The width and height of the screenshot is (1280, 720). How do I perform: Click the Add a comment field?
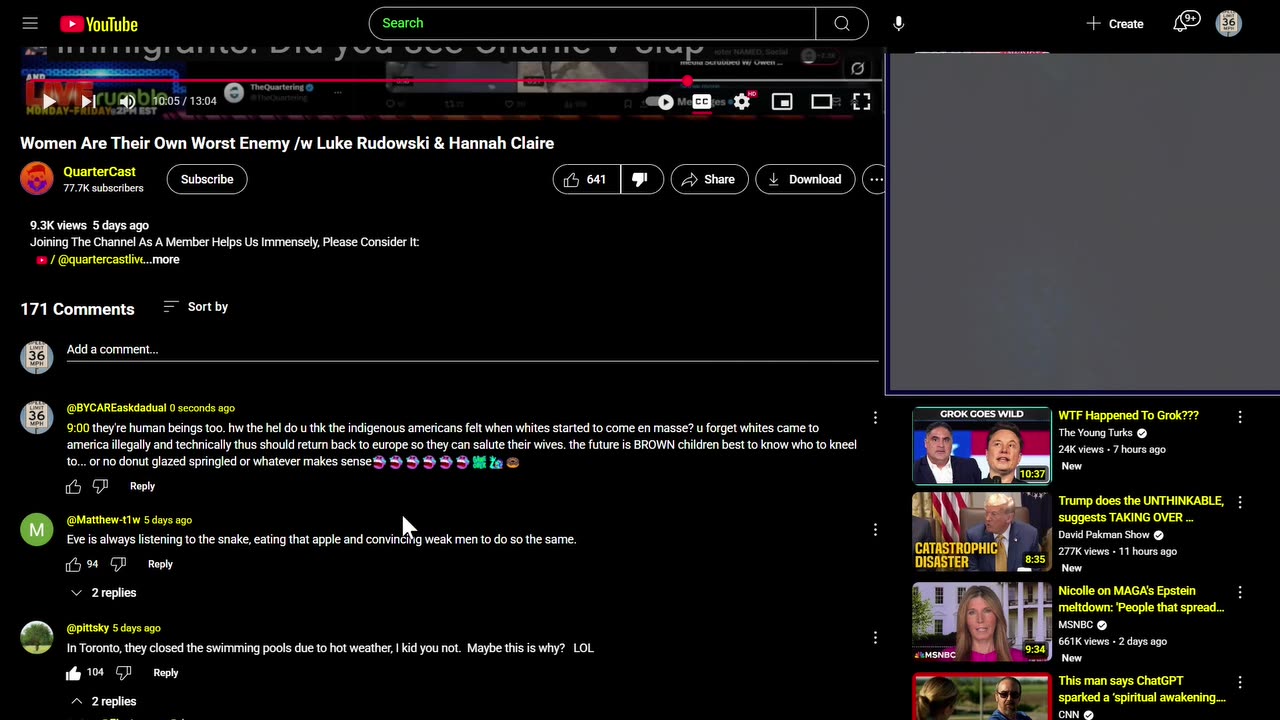[x=472, y=350]
